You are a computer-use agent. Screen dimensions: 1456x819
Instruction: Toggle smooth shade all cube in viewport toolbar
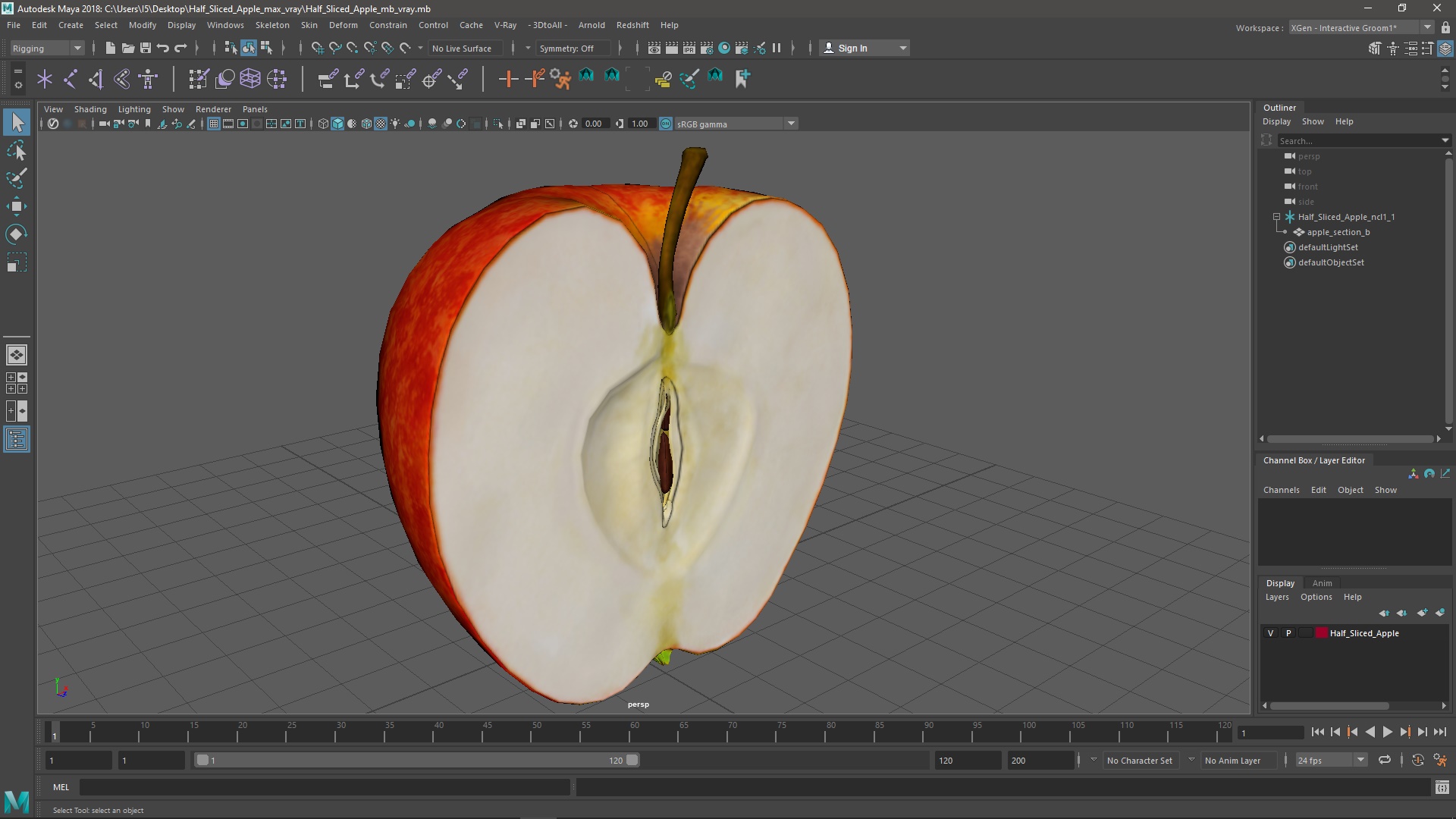pyautogui.click(x=337, y=124)
